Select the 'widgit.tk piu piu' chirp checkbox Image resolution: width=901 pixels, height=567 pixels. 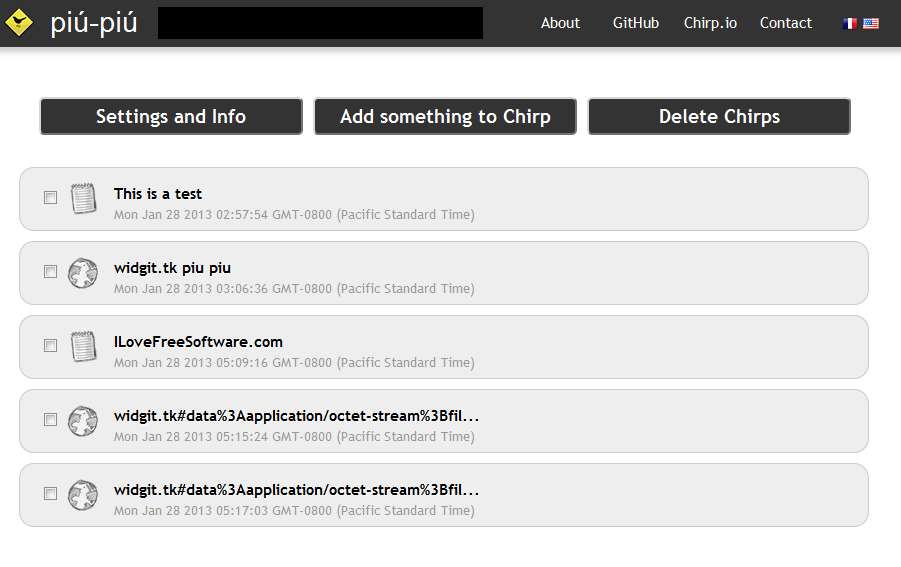pyautogui.click(x=50, y=272)
